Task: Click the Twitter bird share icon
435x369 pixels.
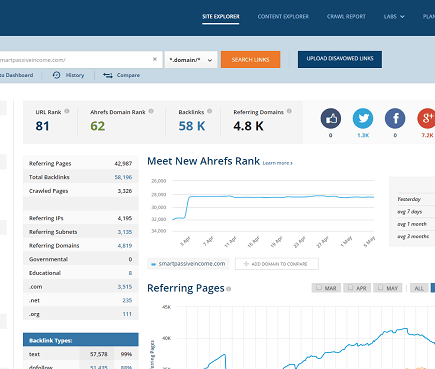Action: click(363, 118)
